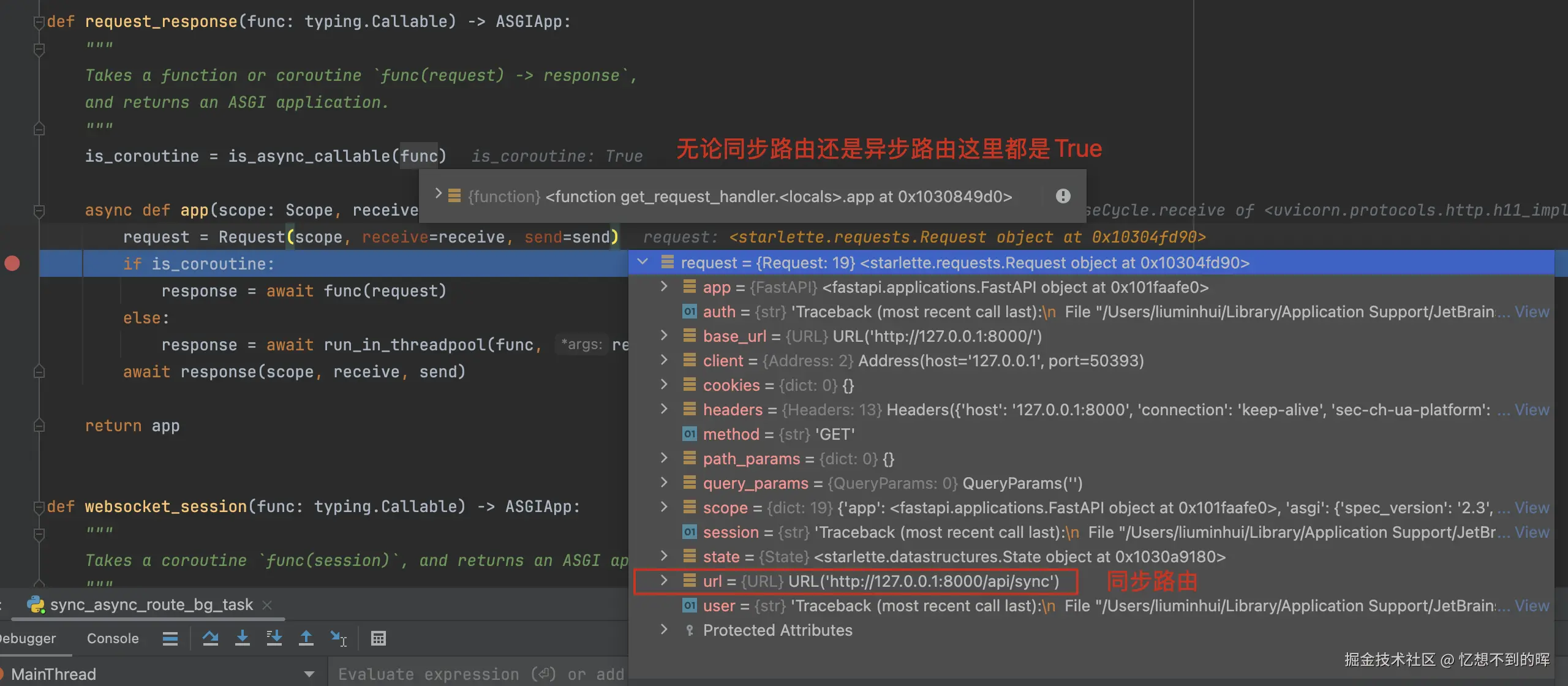
Task: Click Step Into My Code icon
Action: [x=274, y=638]
